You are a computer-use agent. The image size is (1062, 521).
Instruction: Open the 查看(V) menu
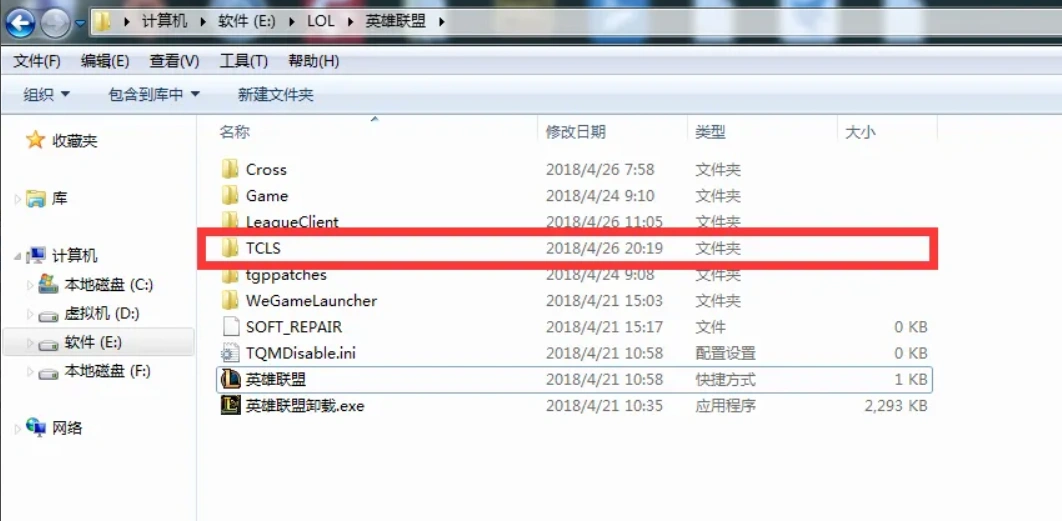pyautogui.click(x=174, y=62)
